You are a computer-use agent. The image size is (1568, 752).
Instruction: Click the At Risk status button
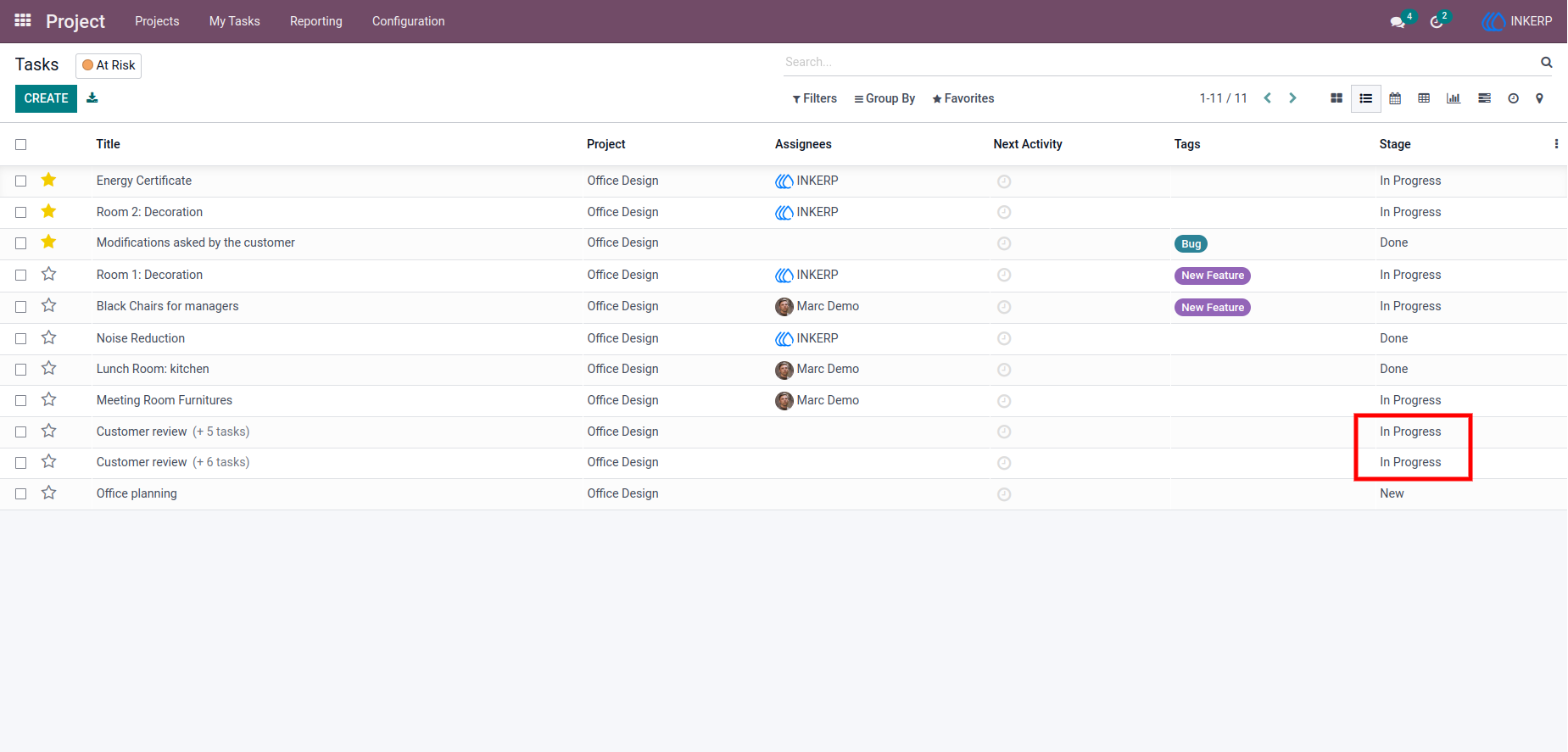pos(109,65)
